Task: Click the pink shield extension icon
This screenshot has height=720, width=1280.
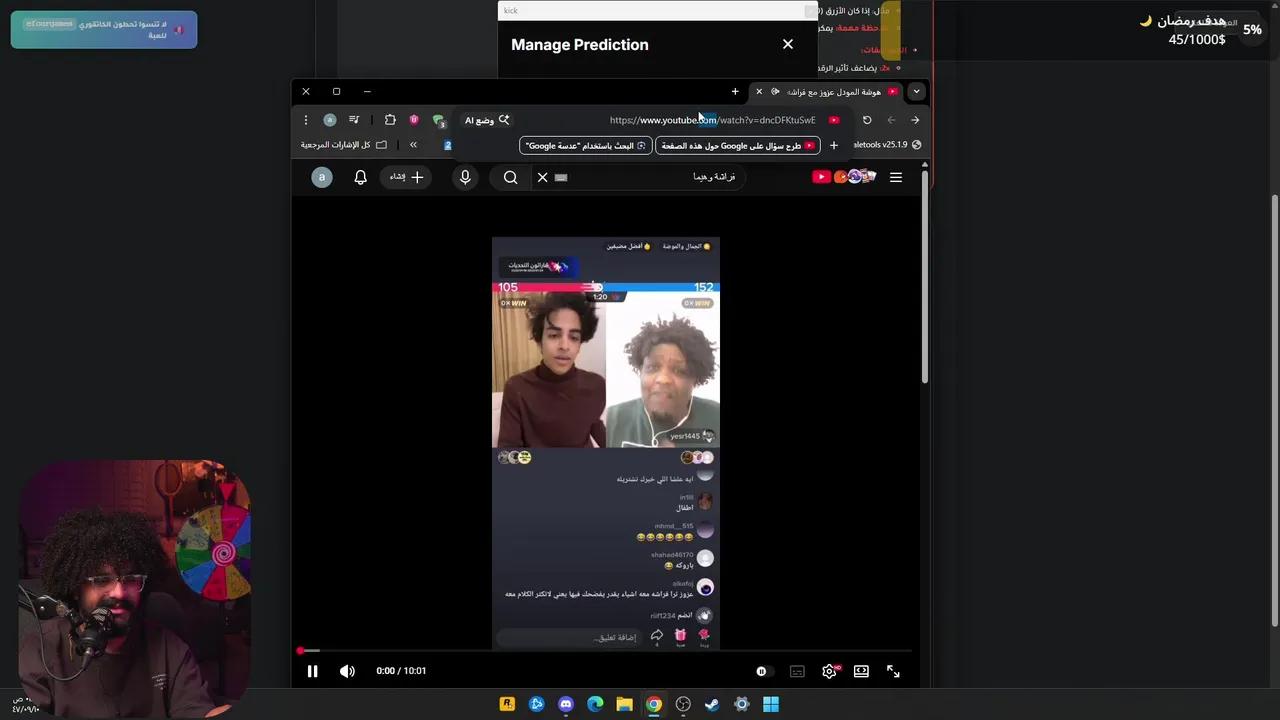Action: coord(414,120)
